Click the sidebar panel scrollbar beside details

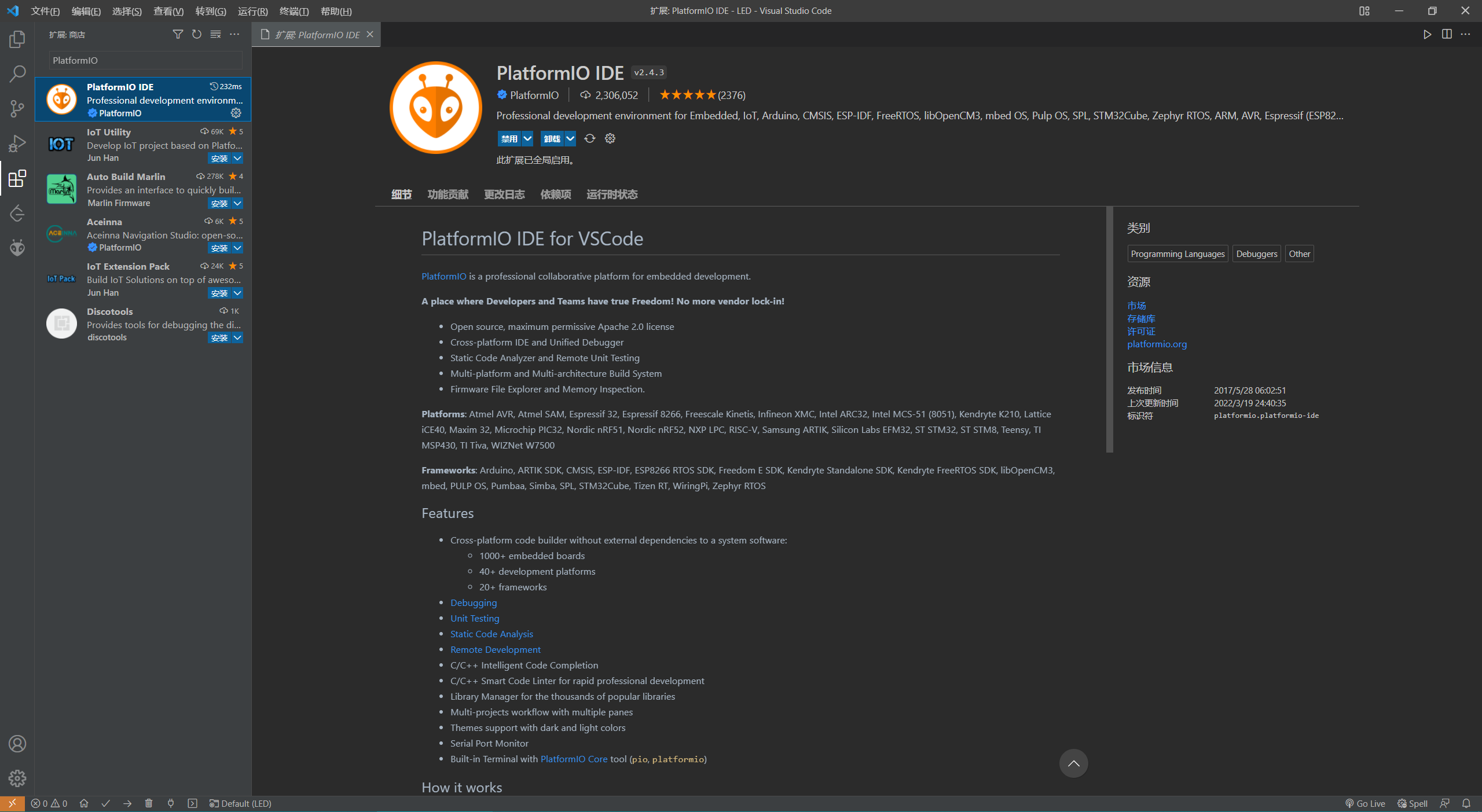click(x=1109, y=330)
